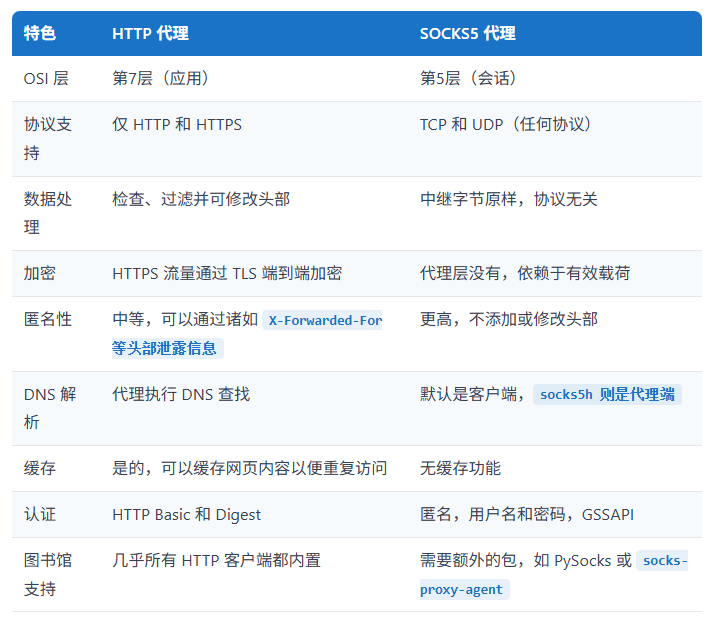Click the cell 第5层（会话）
724x621 pixels.
point(468,78)
